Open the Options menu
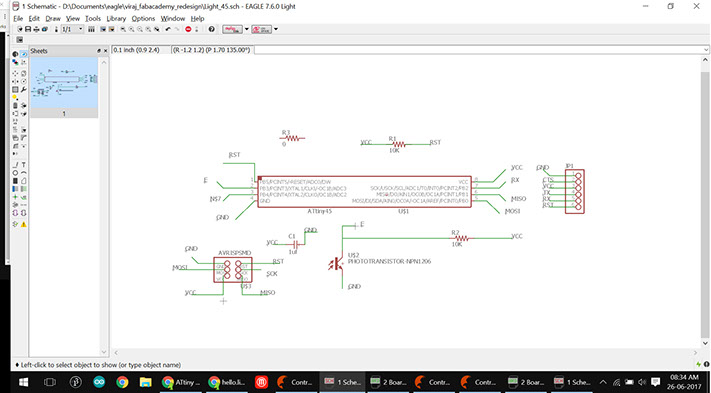 coord(143,19)
